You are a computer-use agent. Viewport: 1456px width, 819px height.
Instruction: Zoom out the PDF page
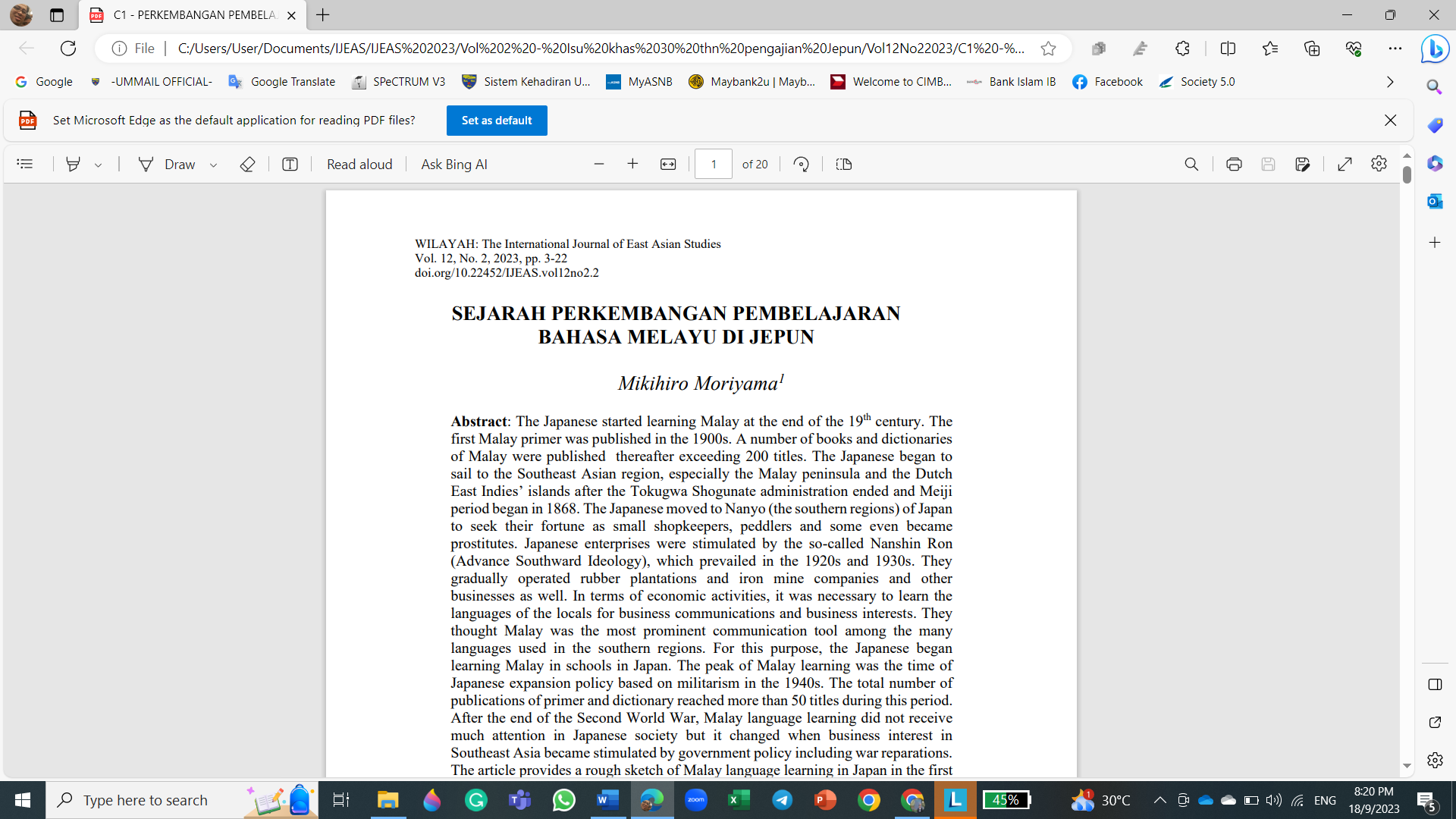coord(599,164)
